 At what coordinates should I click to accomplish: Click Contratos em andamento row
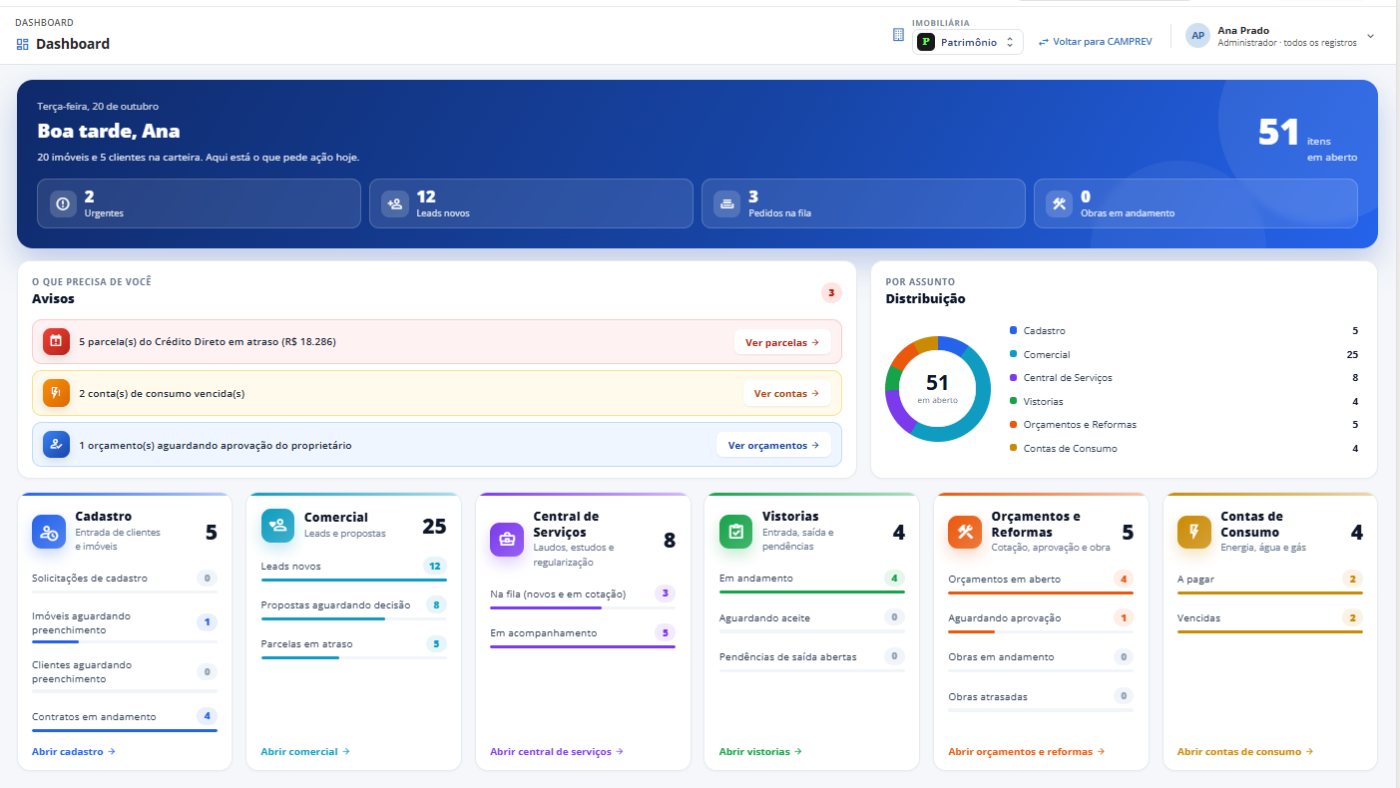click(x=124, y=718)
